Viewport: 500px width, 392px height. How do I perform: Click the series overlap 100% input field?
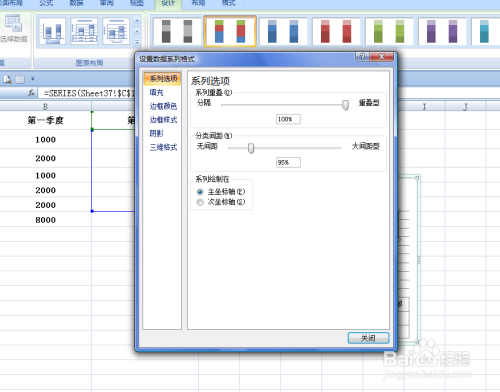[288, 119]
